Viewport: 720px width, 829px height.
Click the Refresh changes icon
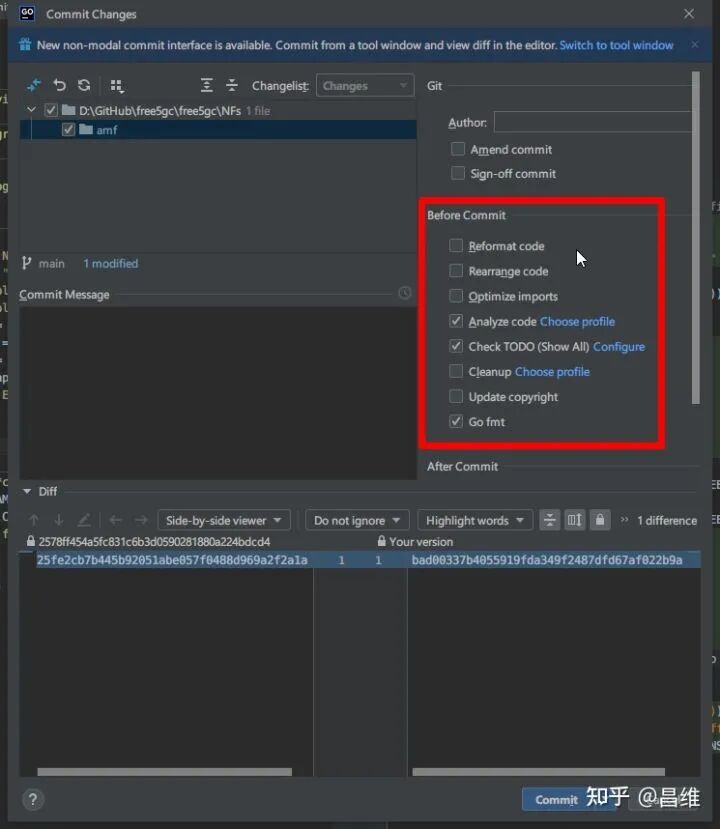tap(84, 85)
